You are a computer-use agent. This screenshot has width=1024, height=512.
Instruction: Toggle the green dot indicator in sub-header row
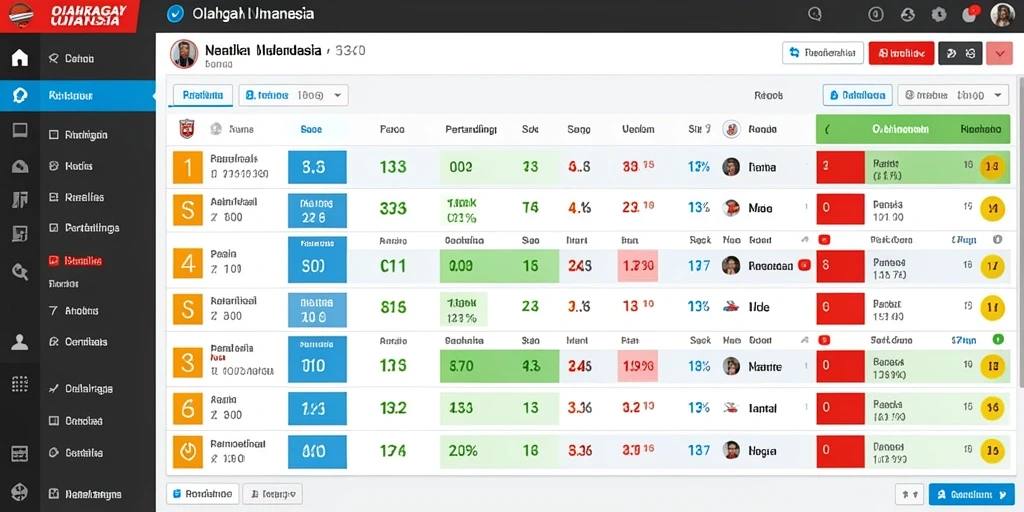tap(997, 339)
